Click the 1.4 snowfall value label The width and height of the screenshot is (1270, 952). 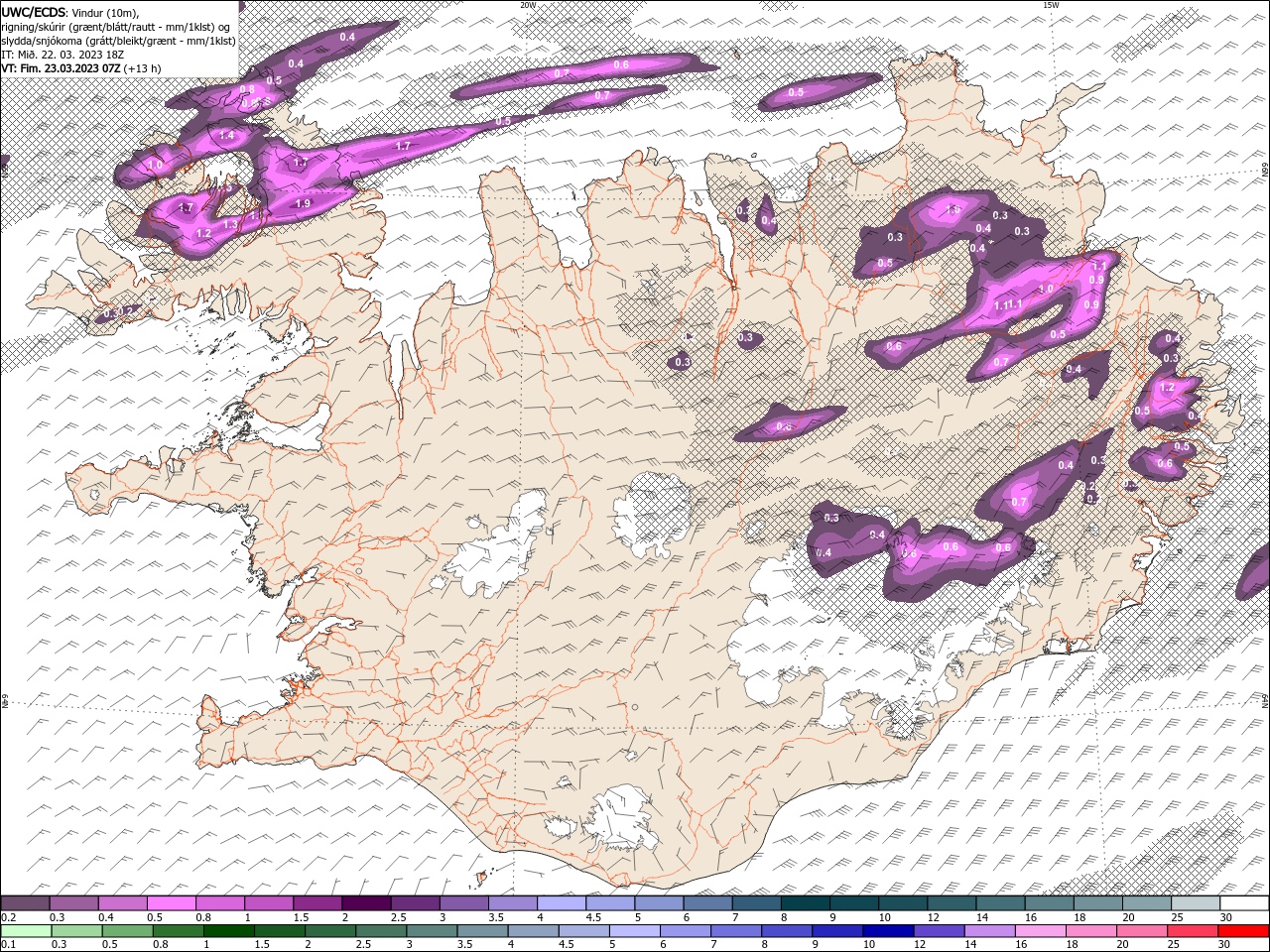point(226,135)
